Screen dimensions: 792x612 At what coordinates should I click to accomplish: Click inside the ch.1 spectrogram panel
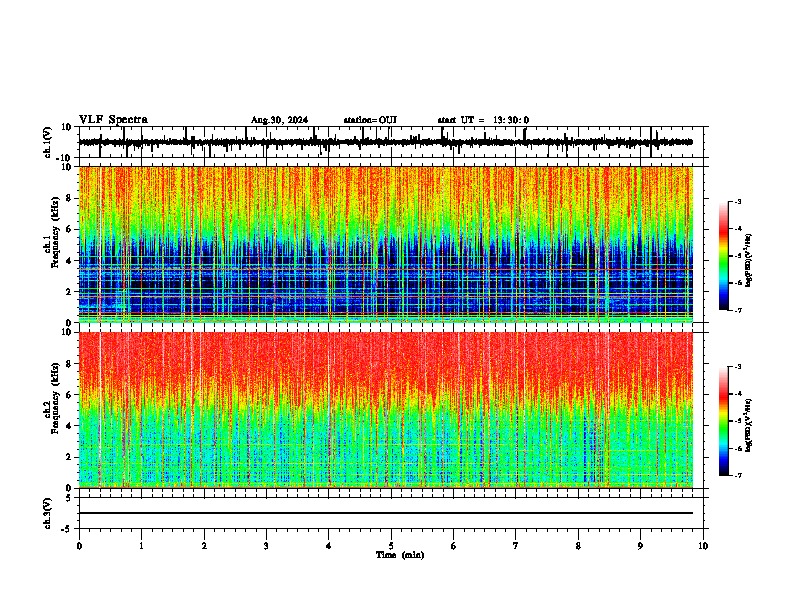tap(386, 244)
